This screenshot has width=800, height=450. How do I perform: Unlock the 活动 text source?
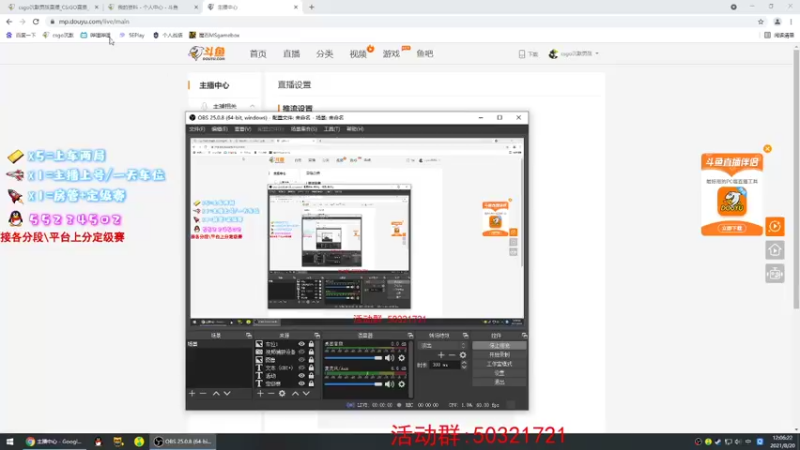coord(311,376)
